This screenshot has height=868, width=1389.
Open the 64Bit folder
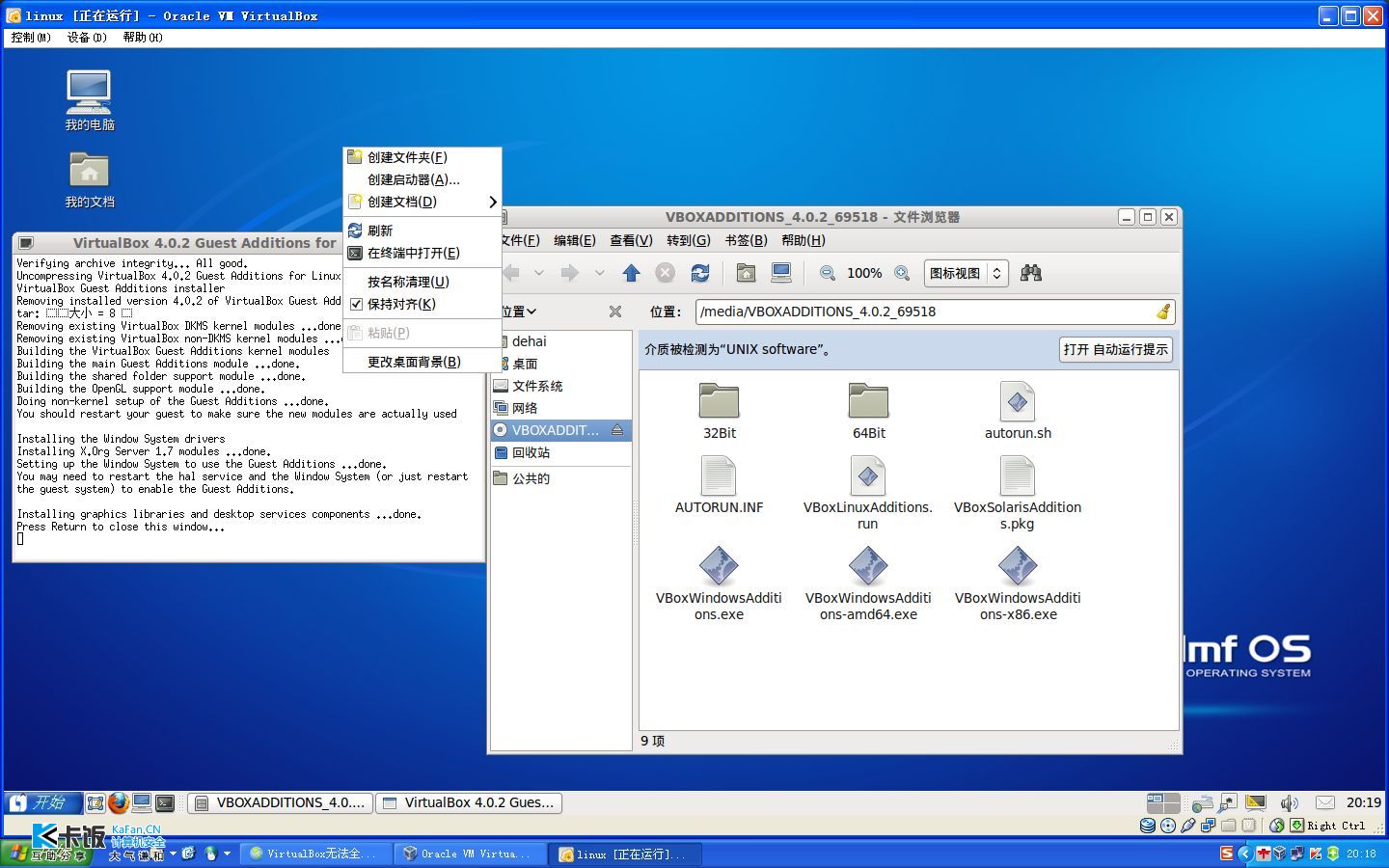[868, 411]
